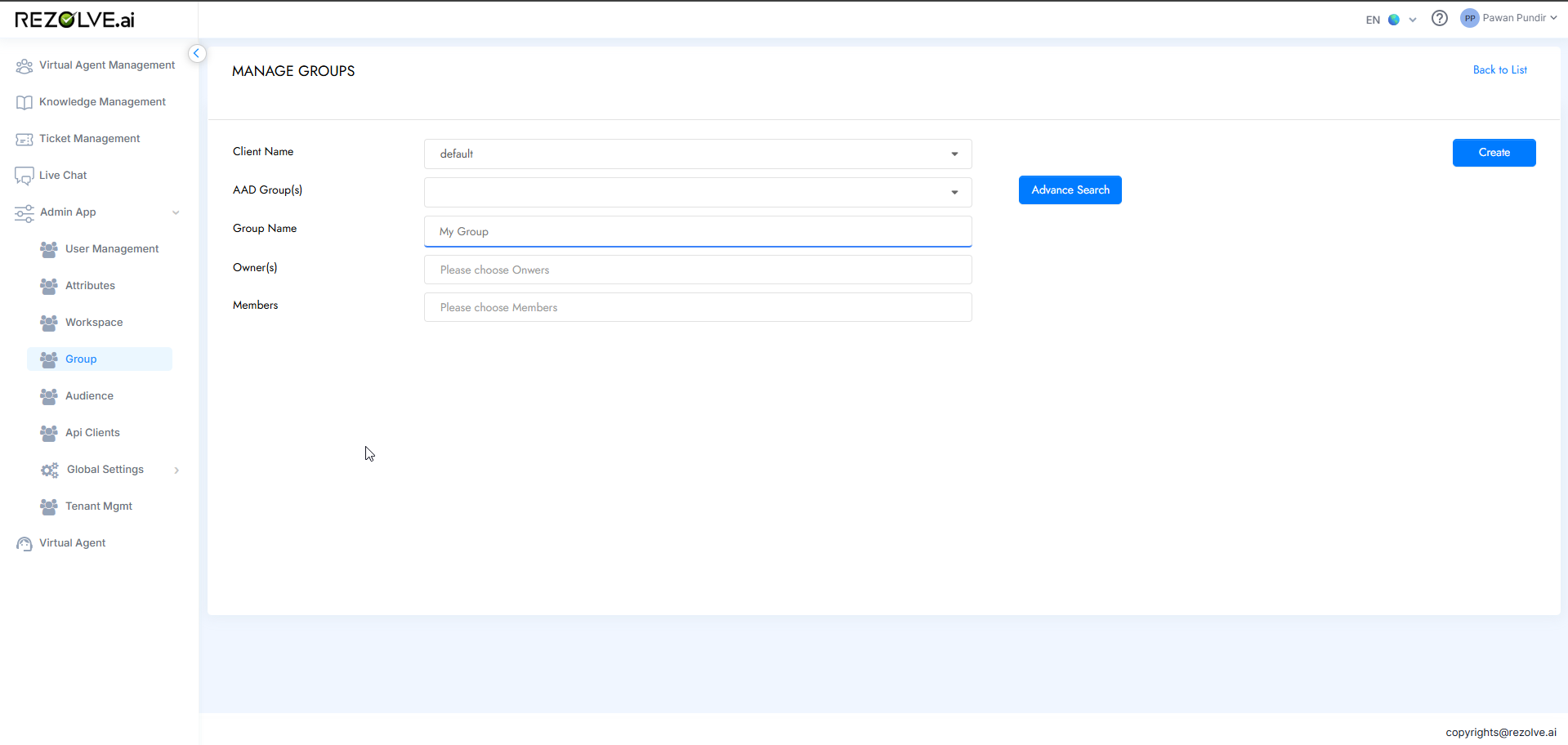Click the Advance Search button
This screenshot has height=745, width=1568.
[x=1070, y=190]
